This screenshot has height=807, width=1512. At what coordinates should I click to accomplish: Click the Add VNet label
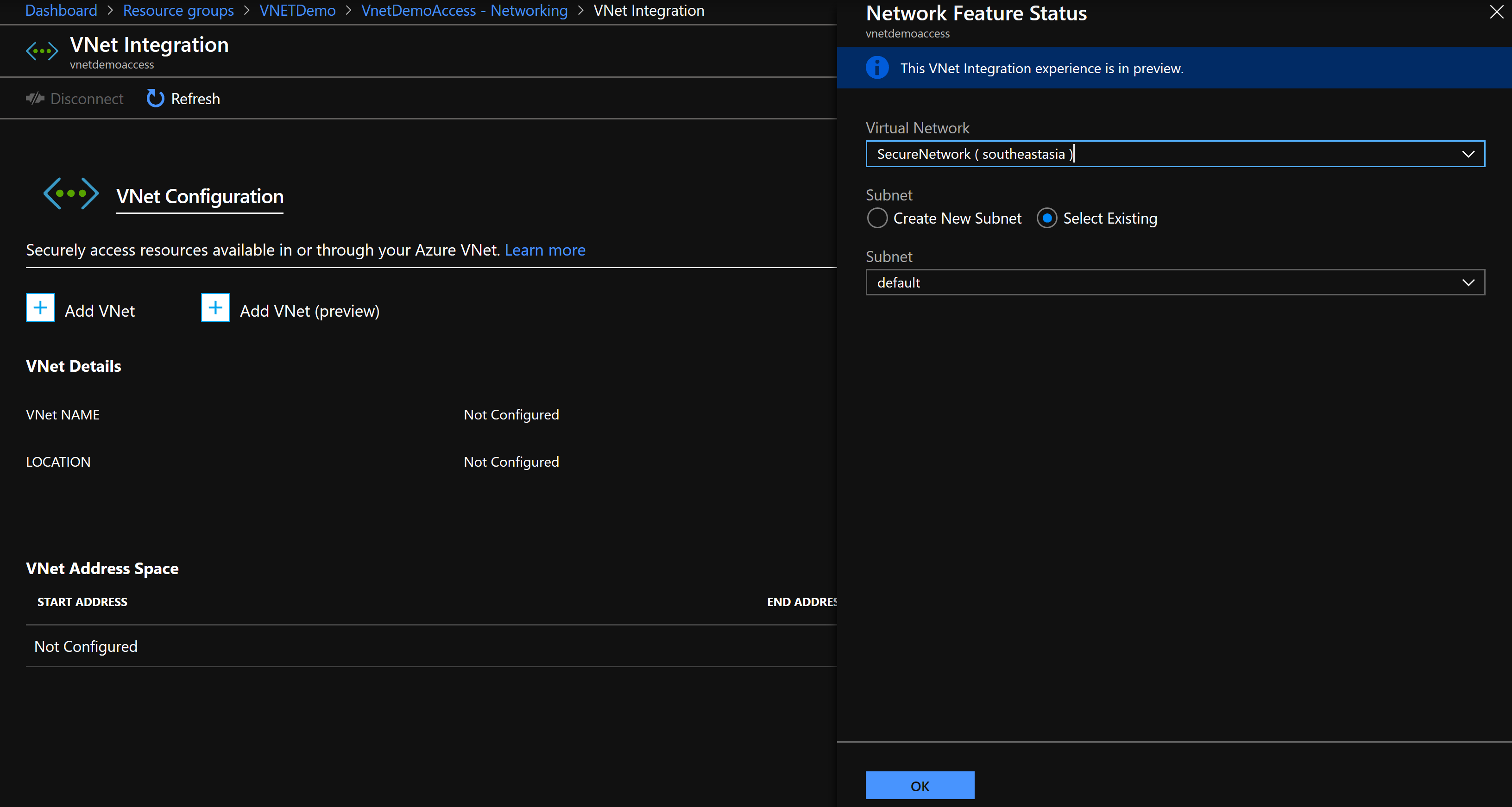point(100,312)
